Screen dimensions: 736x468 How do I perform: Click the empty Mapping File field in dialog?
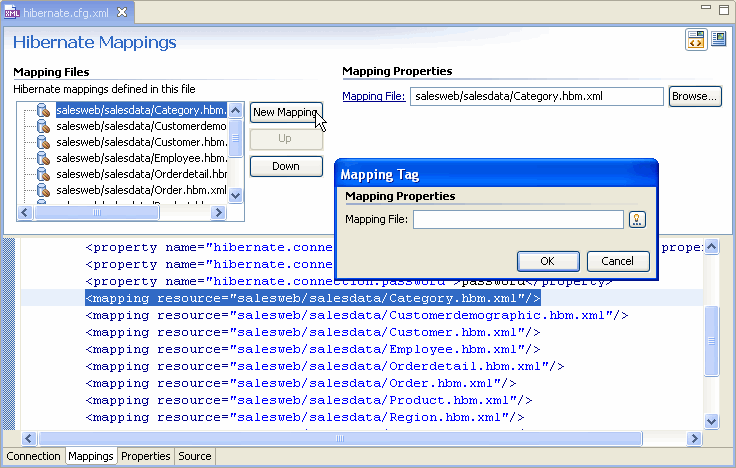518,219
